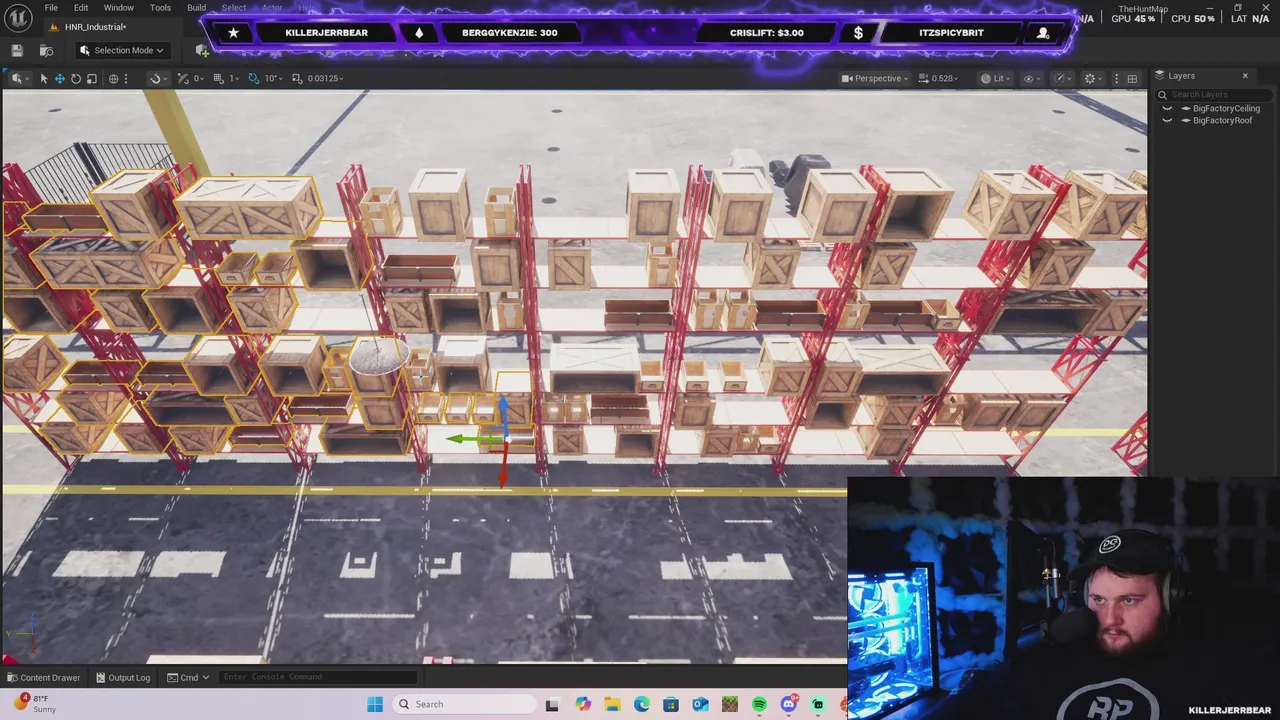Open the viewport selection mode dropdown arrow
1280x720 pixels.
point(18,78)
